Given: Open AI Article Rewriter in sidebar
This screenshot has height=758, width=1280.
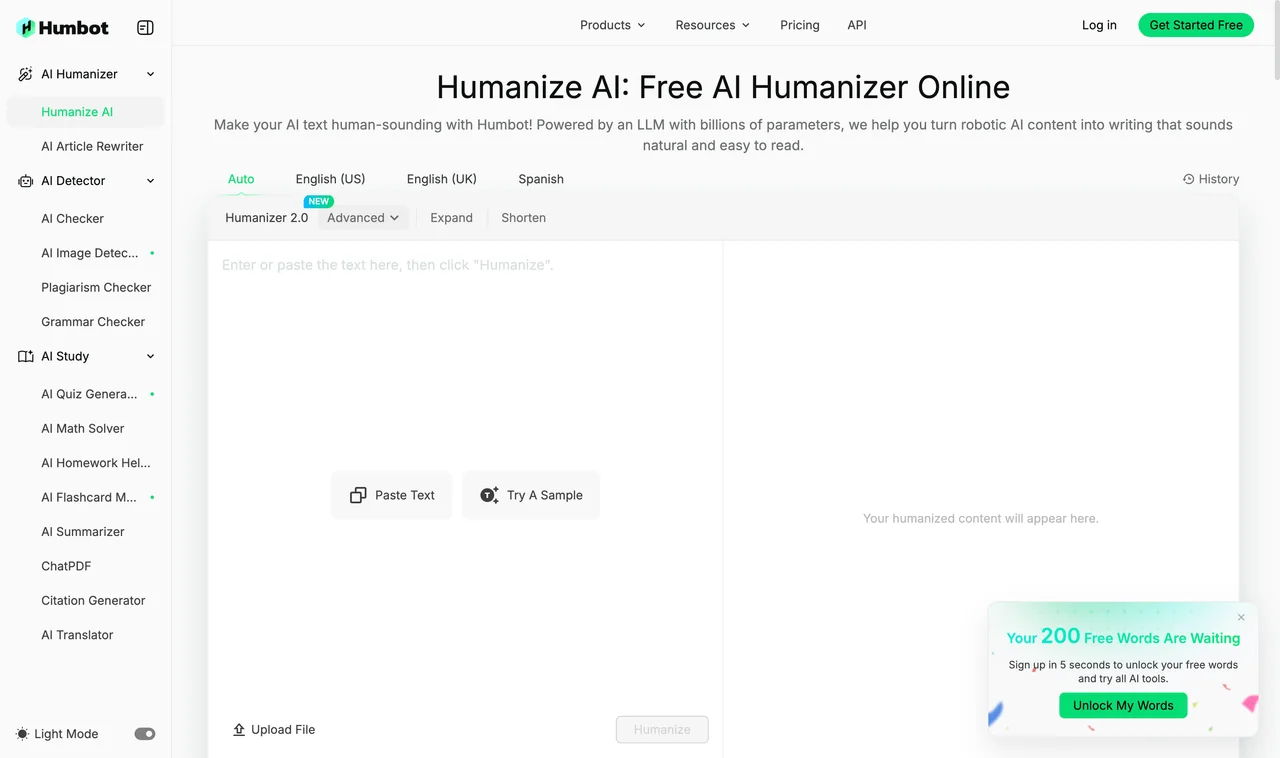Looking at the screenshot, I should pyautogui.click(x=92, y=146).
